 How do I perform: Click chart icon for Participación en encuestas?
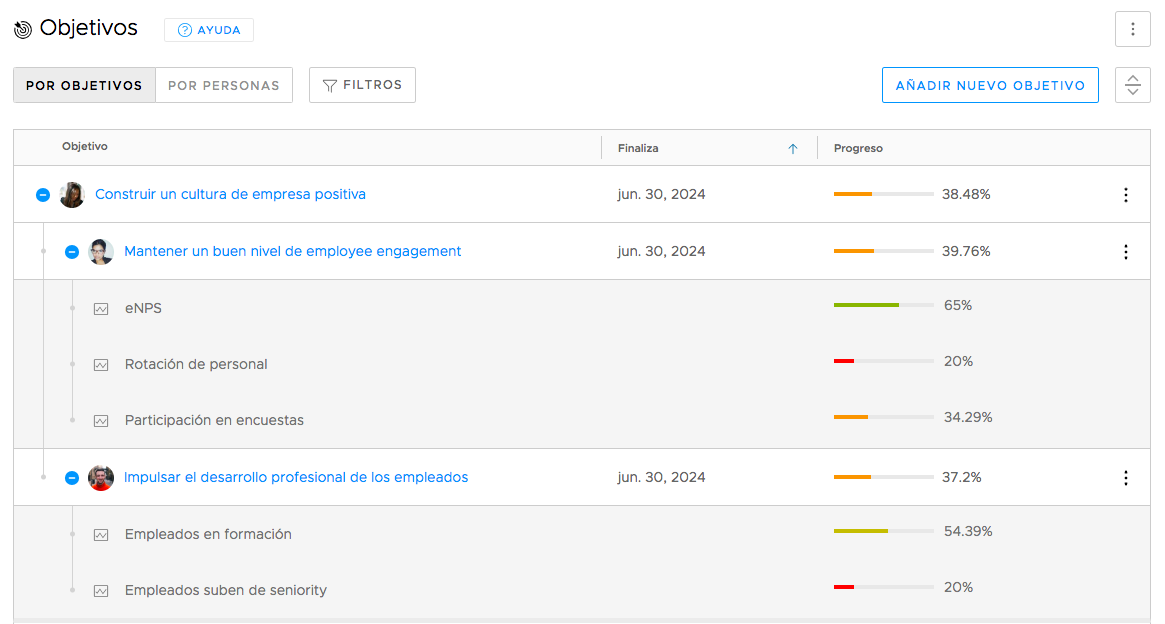click(101, 421)
